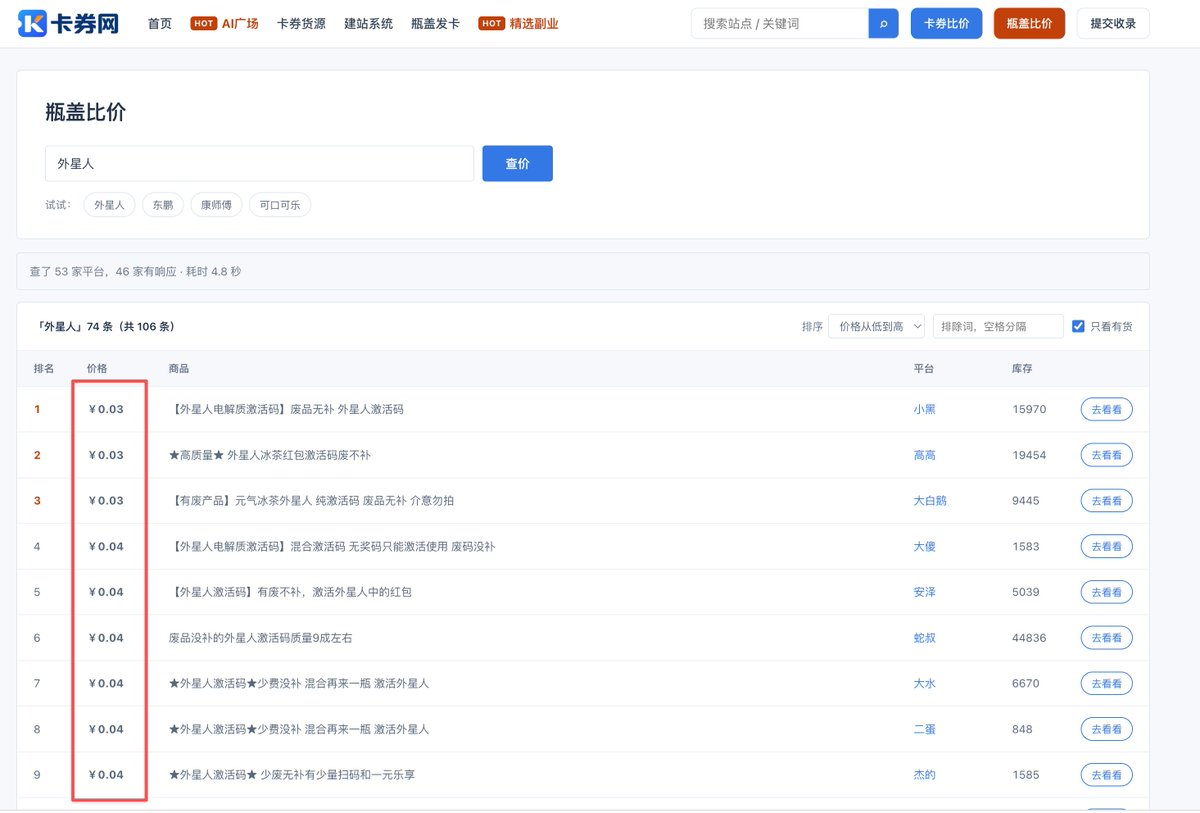Open 卡券货源 in the navigation bar

click(x=301, y=23)
